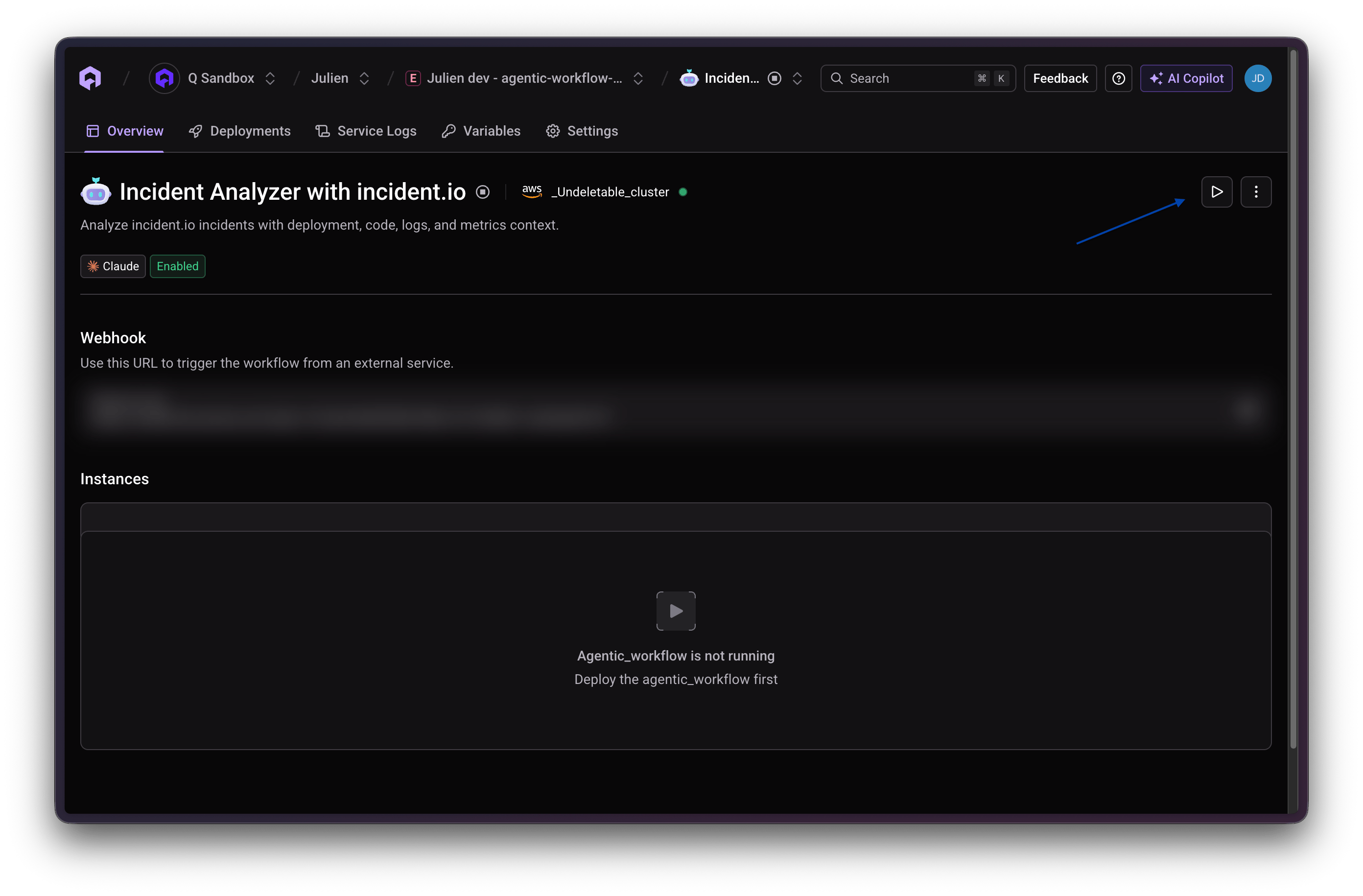Open the AI Copilot button
This screenshot has width=1363, height=896.
click(1186, 78)
